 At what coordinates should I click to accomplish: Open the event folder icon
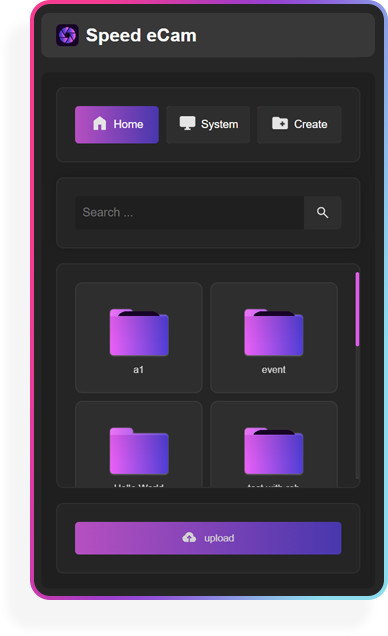point(274,333)
